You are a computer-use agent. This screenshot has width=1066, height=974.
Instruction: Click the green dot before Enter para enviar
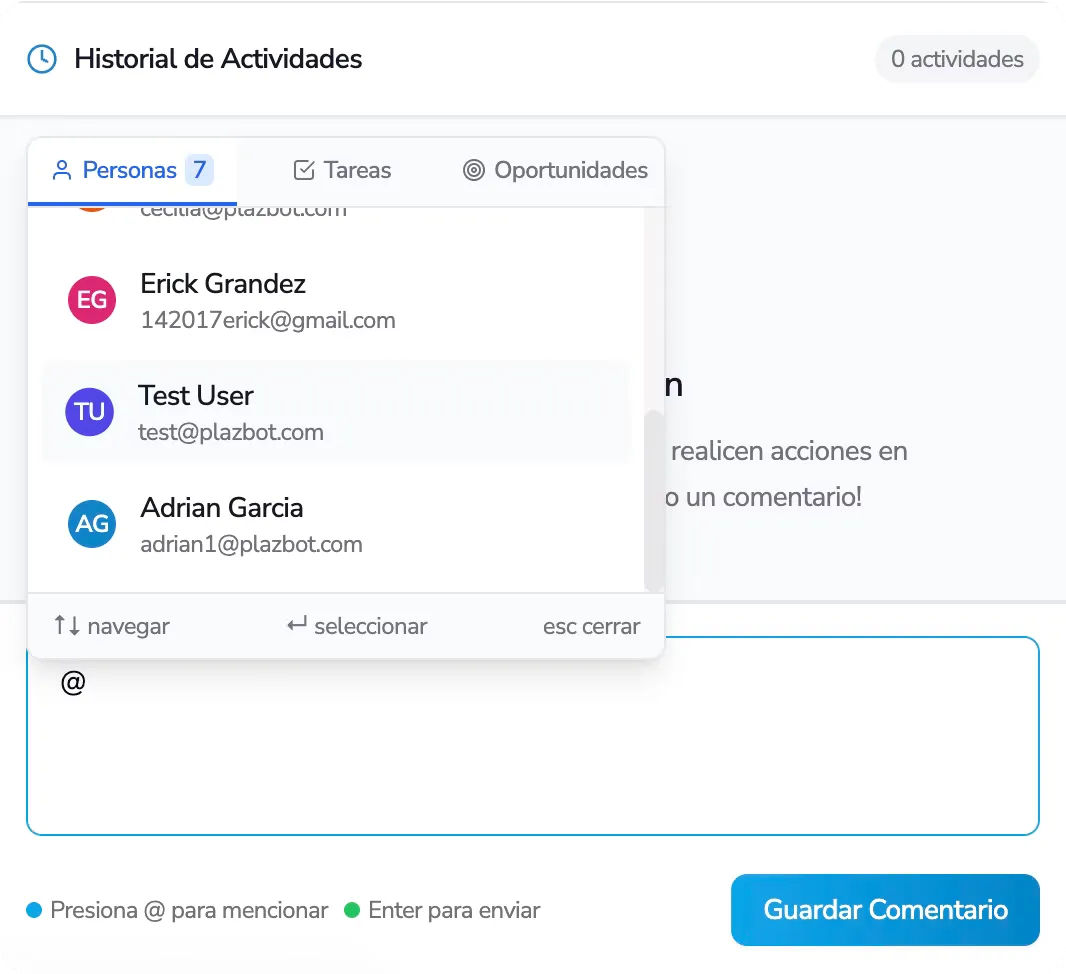tap(350, 910)
